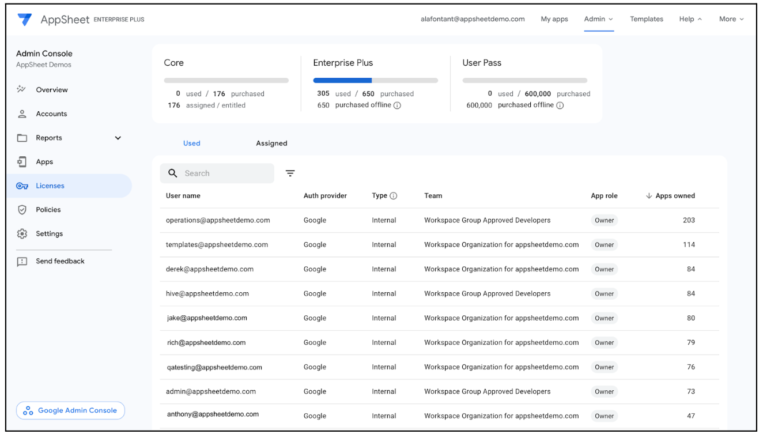
Task: Click the Accounts person icon
Action: 22,114
